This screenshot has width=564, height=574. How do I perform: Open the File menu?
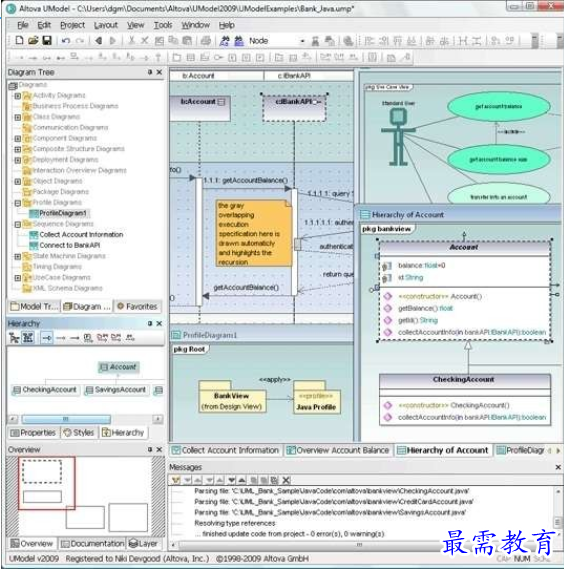[23, 25]
